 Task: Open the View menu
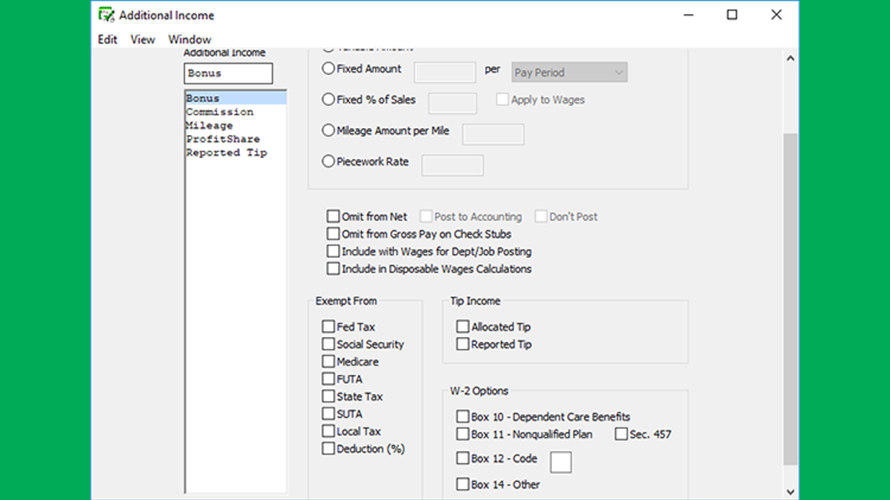(x=143, y=39)
